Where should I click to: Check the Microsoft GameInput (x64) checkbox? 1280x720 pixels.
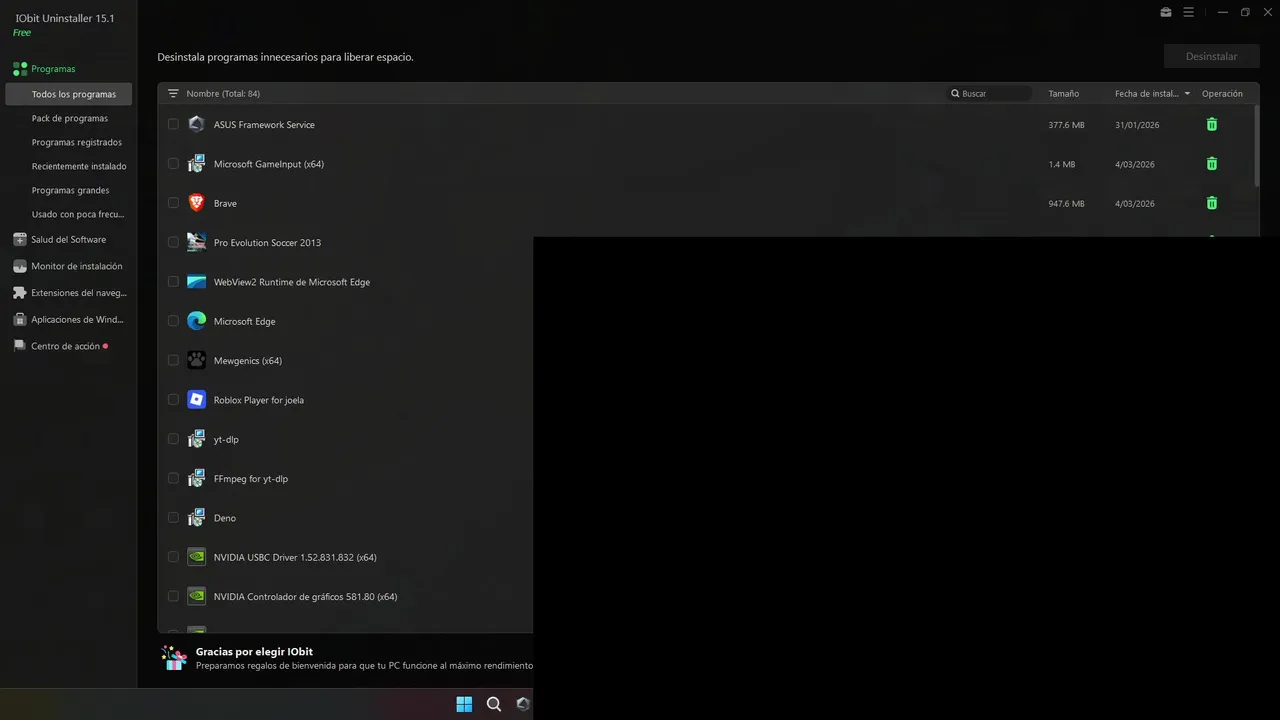pos(173,163)
